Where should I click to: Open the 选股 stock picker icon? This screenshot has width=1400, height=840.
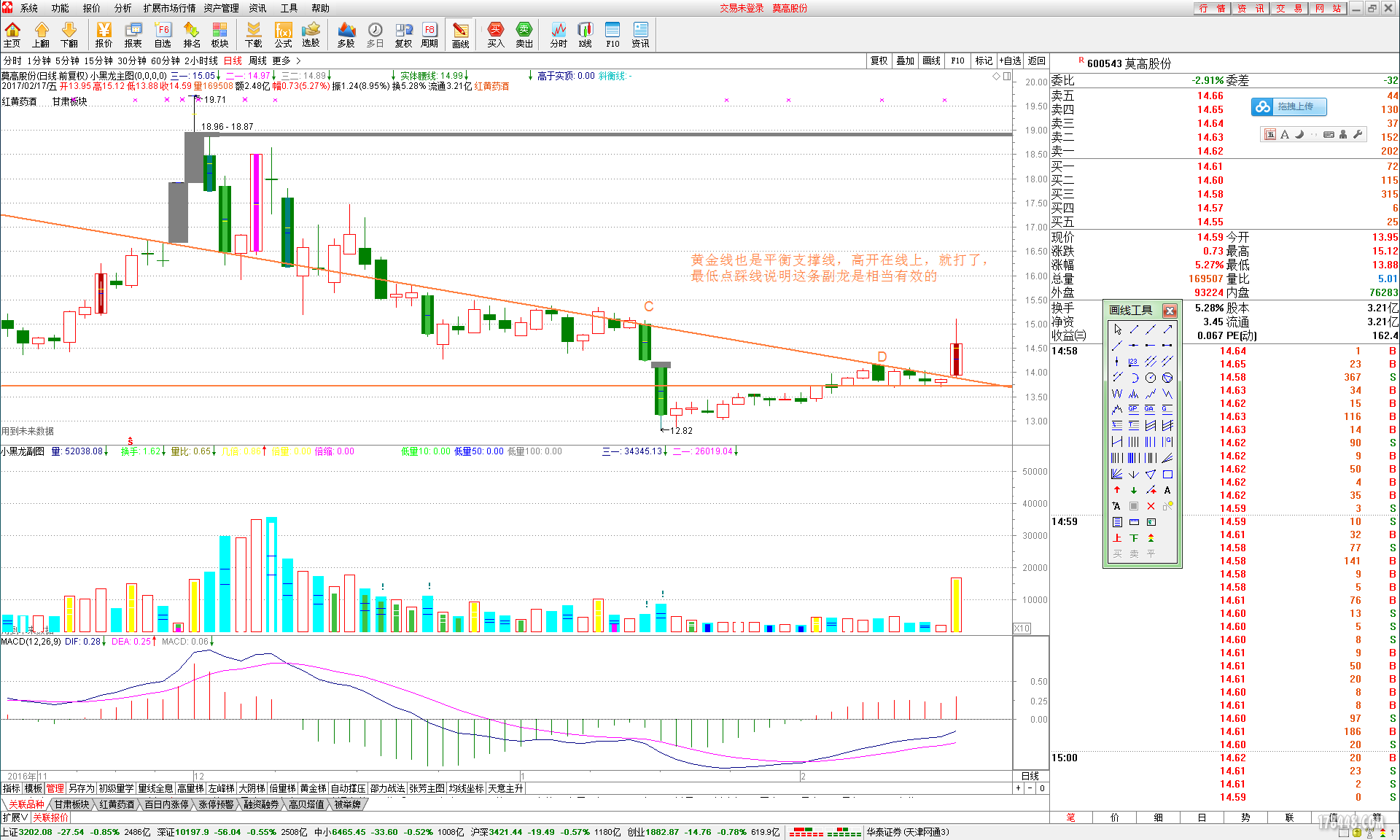311,35
